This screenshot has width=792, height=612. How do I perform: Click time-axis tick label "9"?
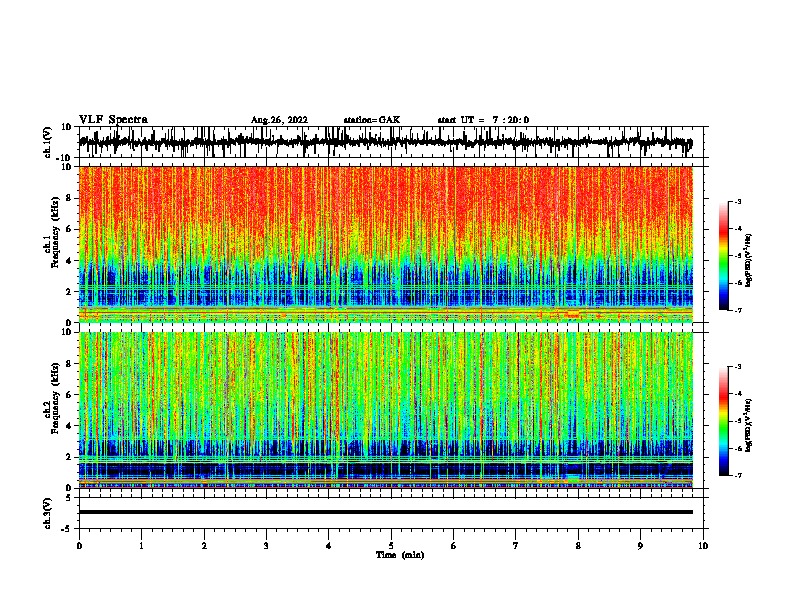pyautogui.click(x=640, y=546)
